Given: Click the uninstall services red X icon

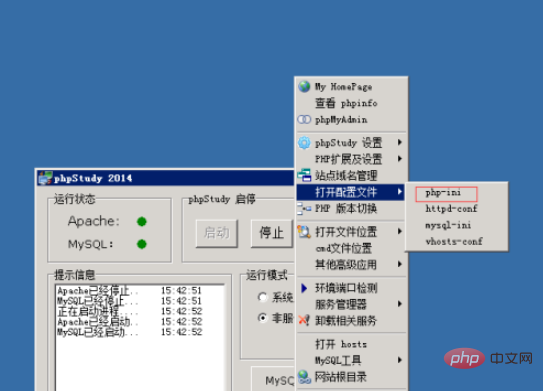Looking at the screenshot, I should coord(304,320).
